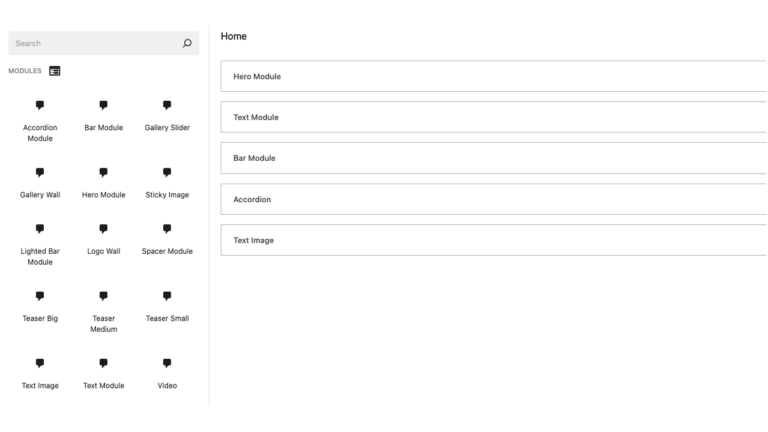Select the Bar Module block icon
The width and height of the screenshot is (768, 432).
(103, 105)
